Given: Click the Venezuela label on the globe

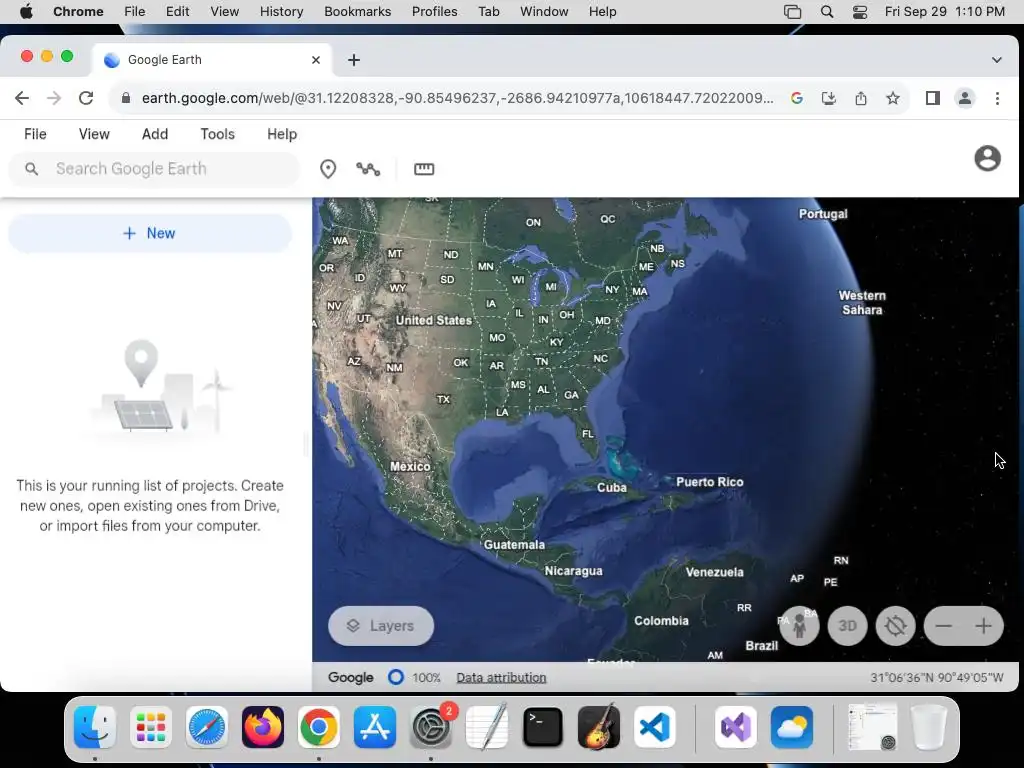Looking at the screenshot, I should pos(714,572).
